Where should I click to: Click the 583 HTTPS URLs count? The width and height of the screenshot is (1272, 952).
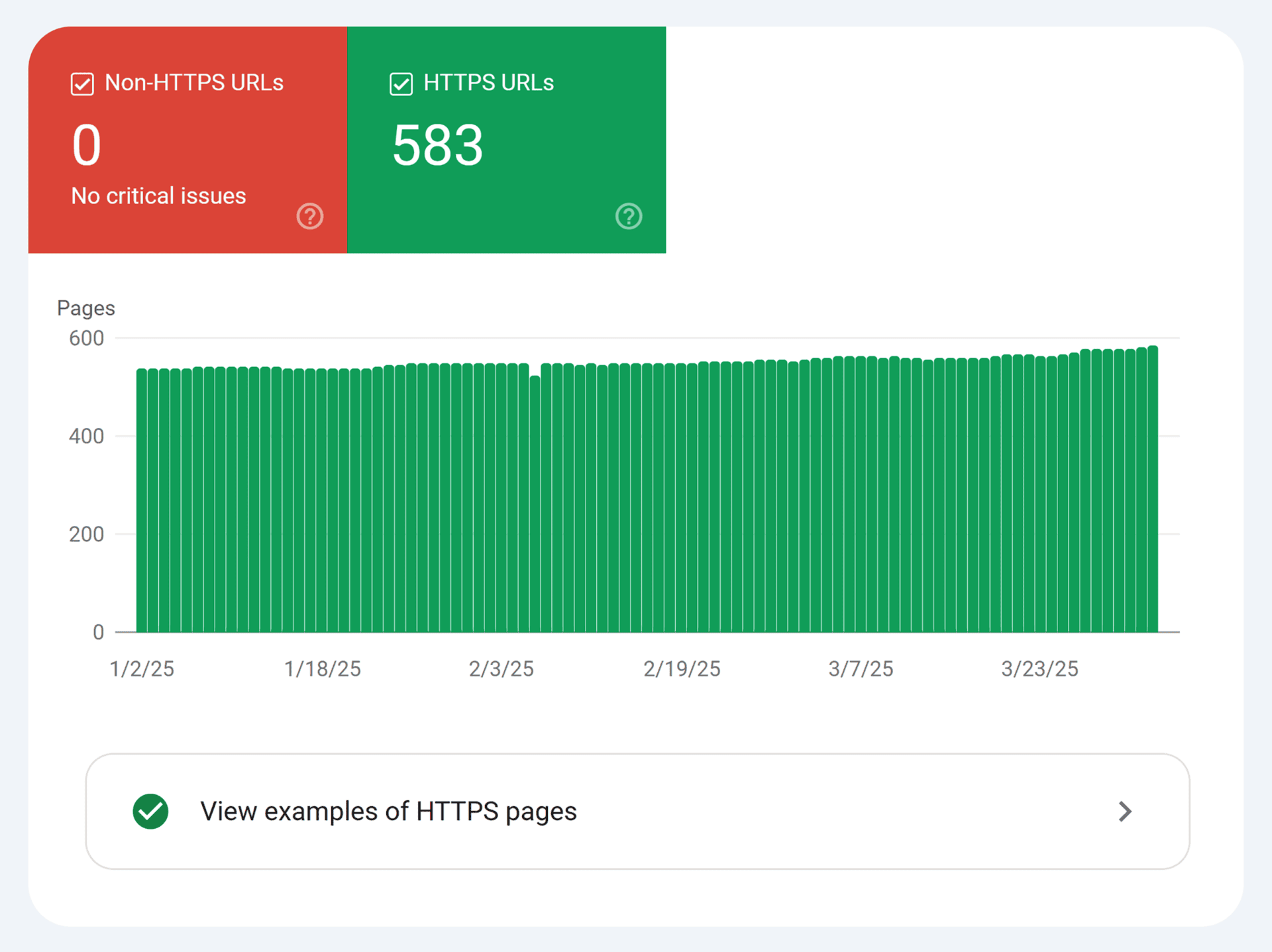click(x=437, y=145)
